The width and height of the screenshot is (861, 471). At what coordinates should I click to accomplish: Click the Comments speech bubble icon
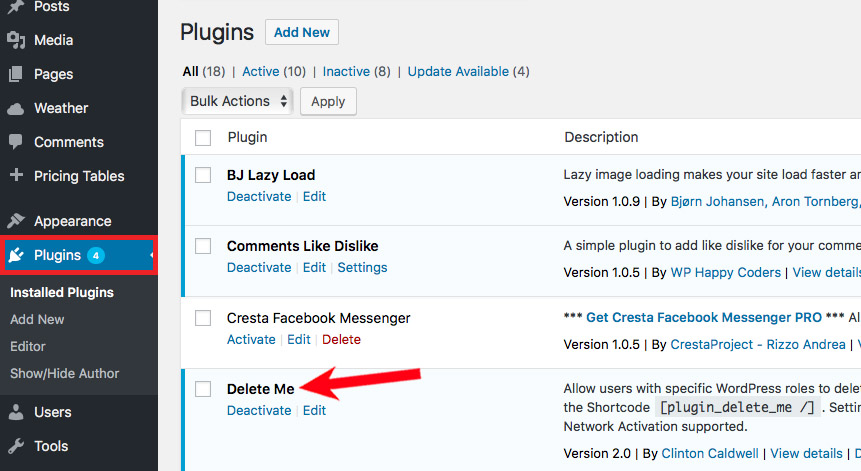[x=16, y=142]
